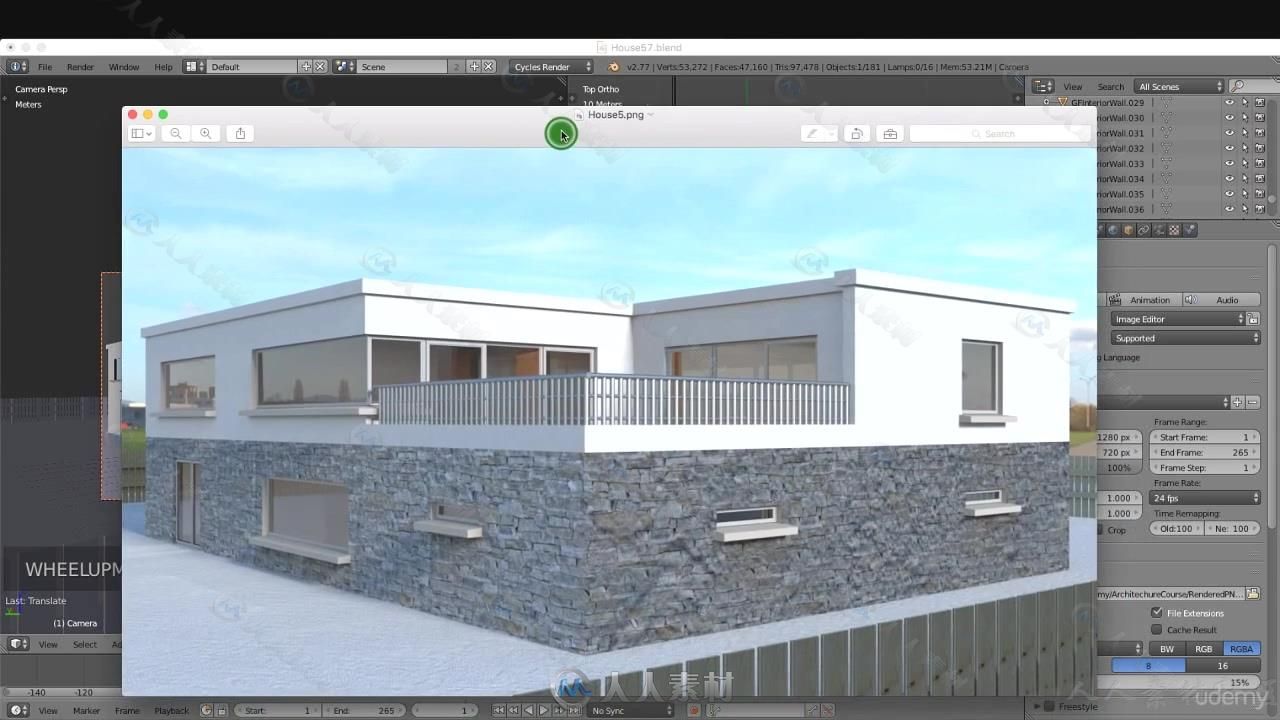The width and height of the screenshot is (1280, 720).
Task: Expand the GFInteriorWall.029 tree item
Action: [1047, 103]
